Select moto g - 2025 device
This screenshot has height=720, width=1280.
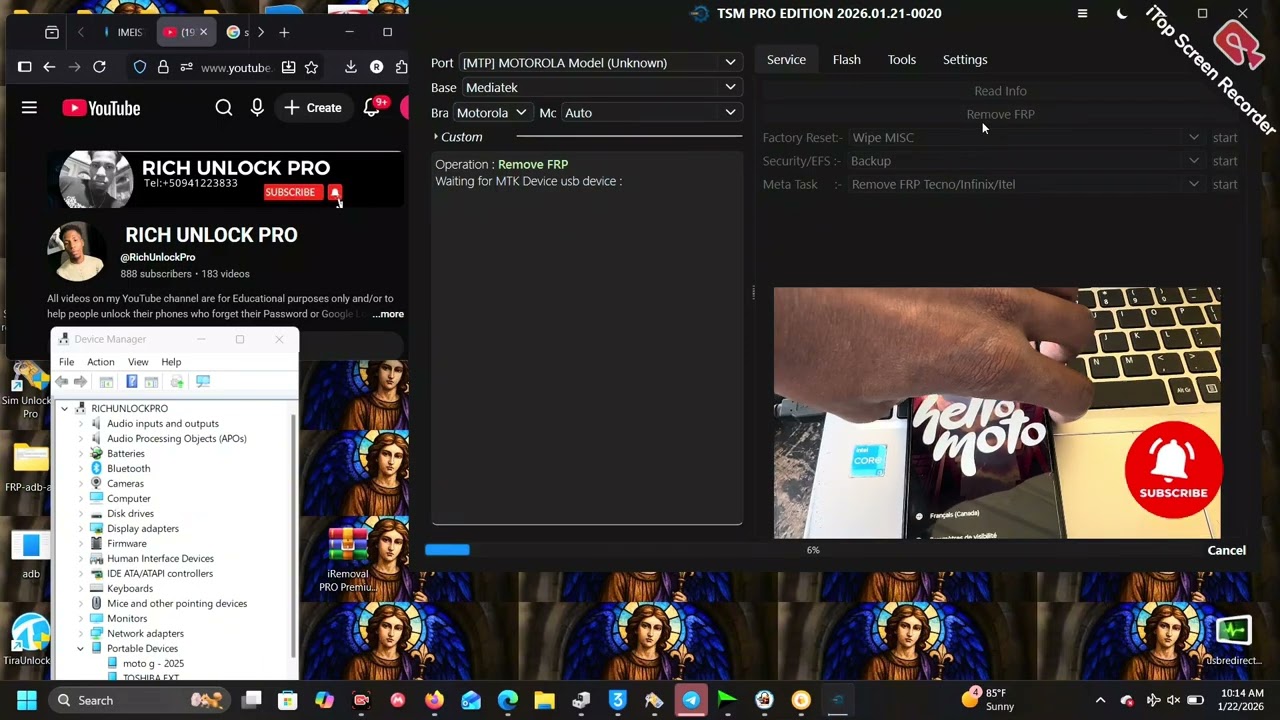coord(153,663)
